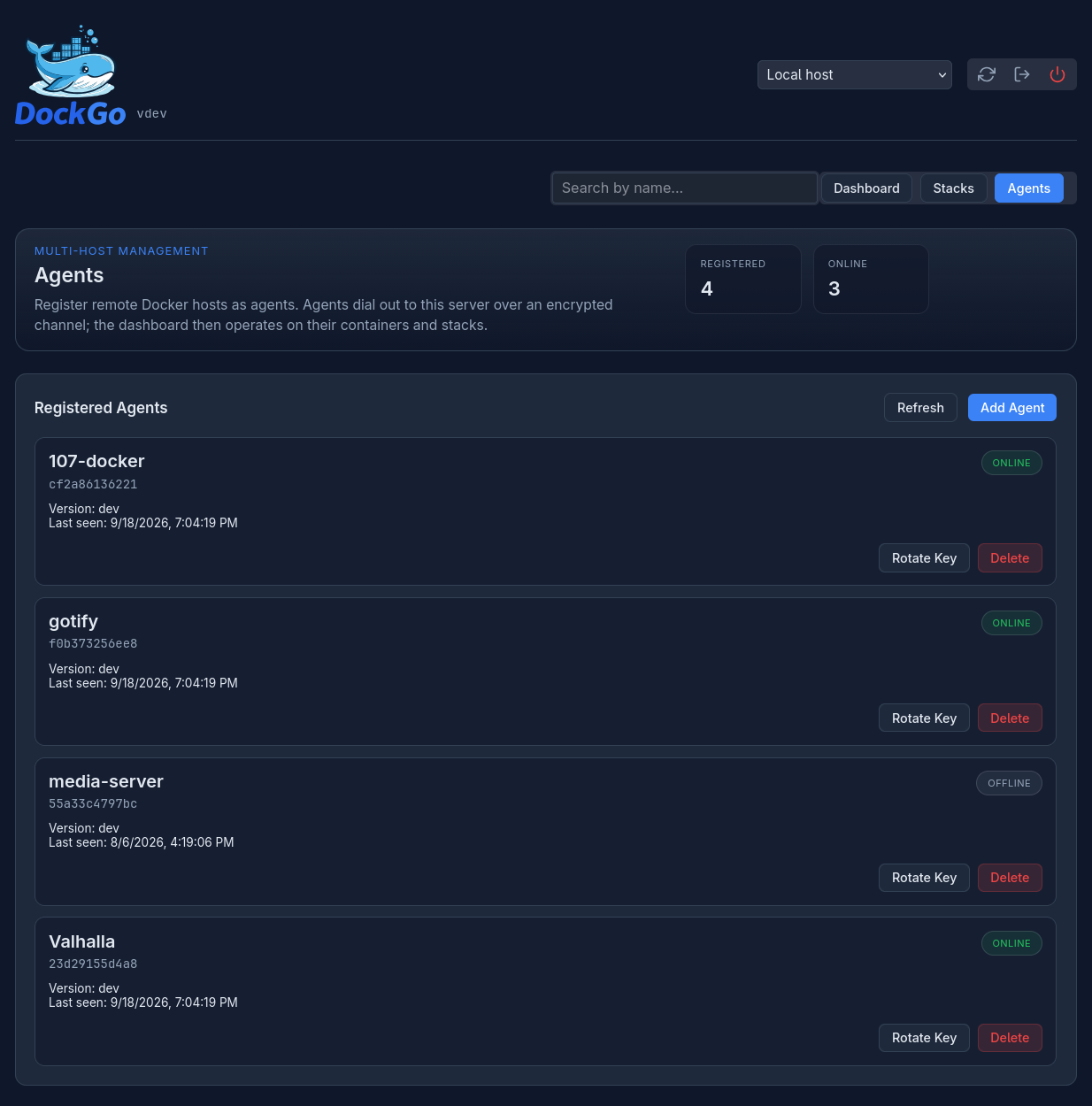The image size is (1092, 1106).
Task: Delete the gotify agent
Action: [1010, 718]
